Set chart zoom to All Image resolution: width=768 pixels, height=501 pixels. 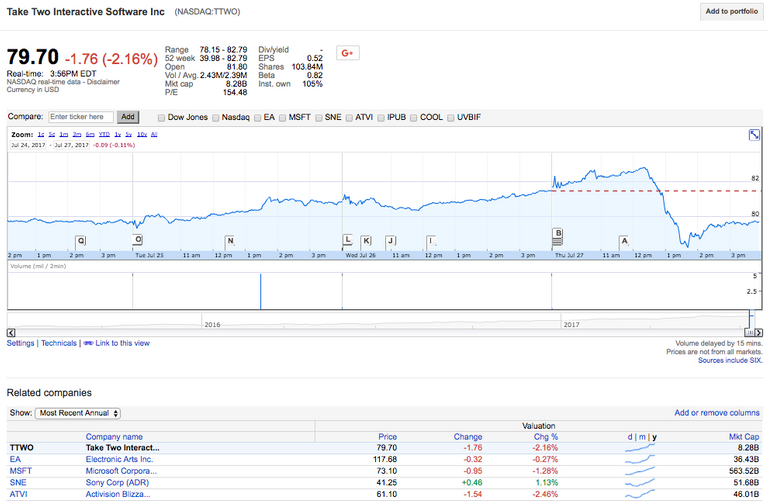pyautogui.click(x=154, y=134)
